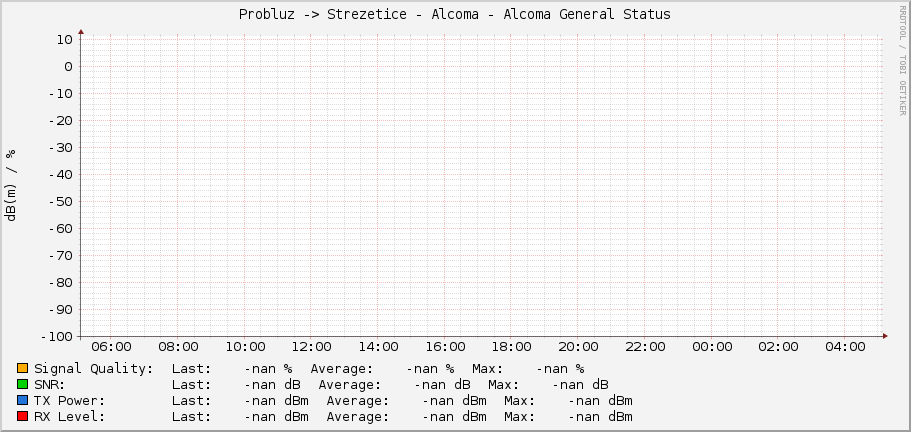Click Signal Quality Last '-nan %' value
The height and width of the screenshot is (432, 911).
coord(268,369)
